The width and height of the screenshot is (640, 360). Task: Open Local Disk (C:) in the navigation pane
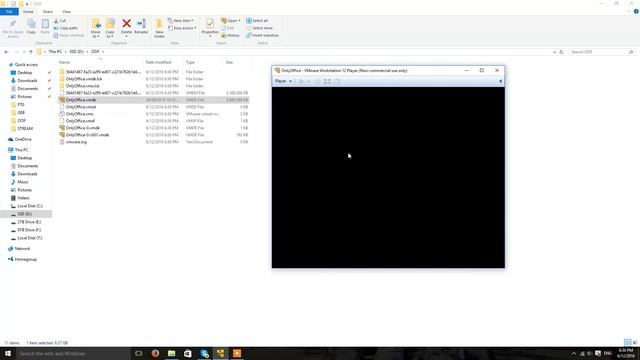coord(30,206)
